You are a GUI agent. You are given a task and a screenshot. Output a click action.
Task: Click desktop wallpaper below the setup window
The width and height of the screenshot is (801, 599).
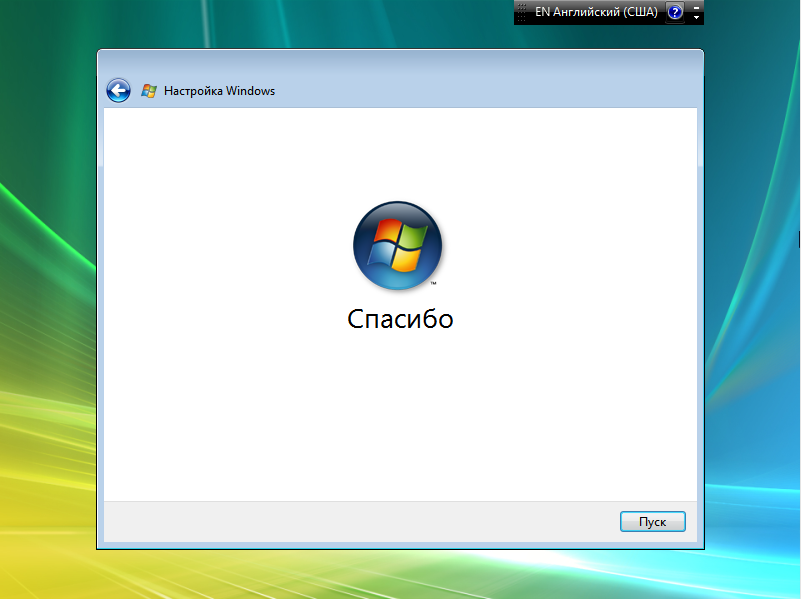pos(400,575)
